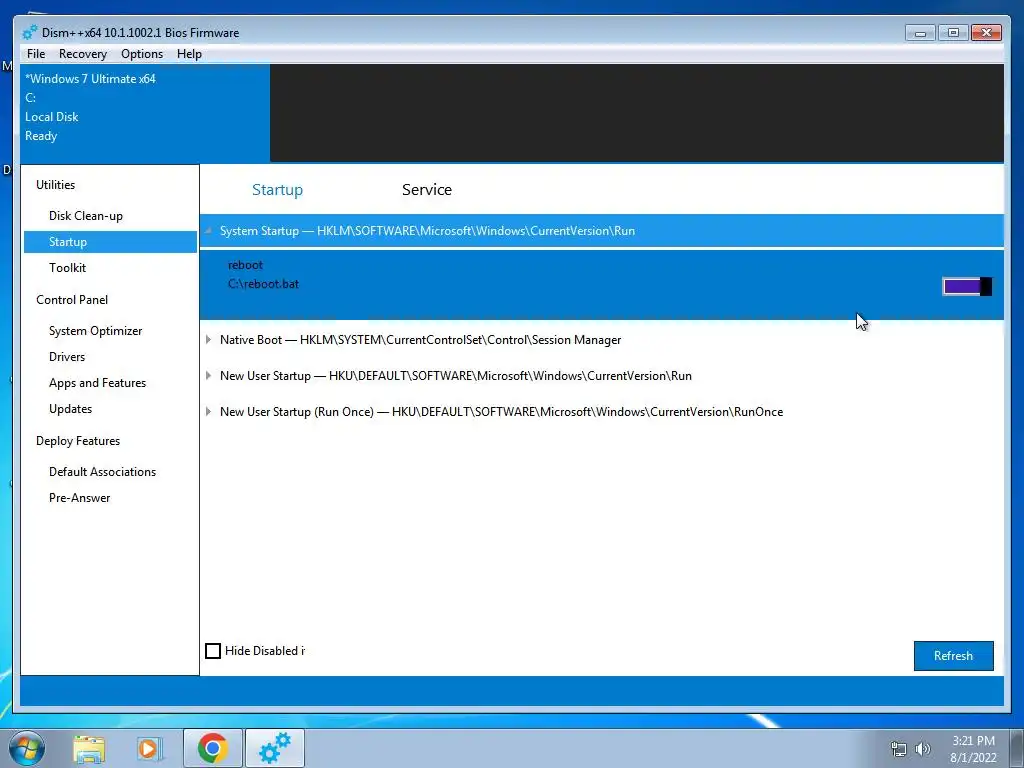Click the Utilities section heading
This screenshot has width=1024, height=768.
[x=56, y=185]
